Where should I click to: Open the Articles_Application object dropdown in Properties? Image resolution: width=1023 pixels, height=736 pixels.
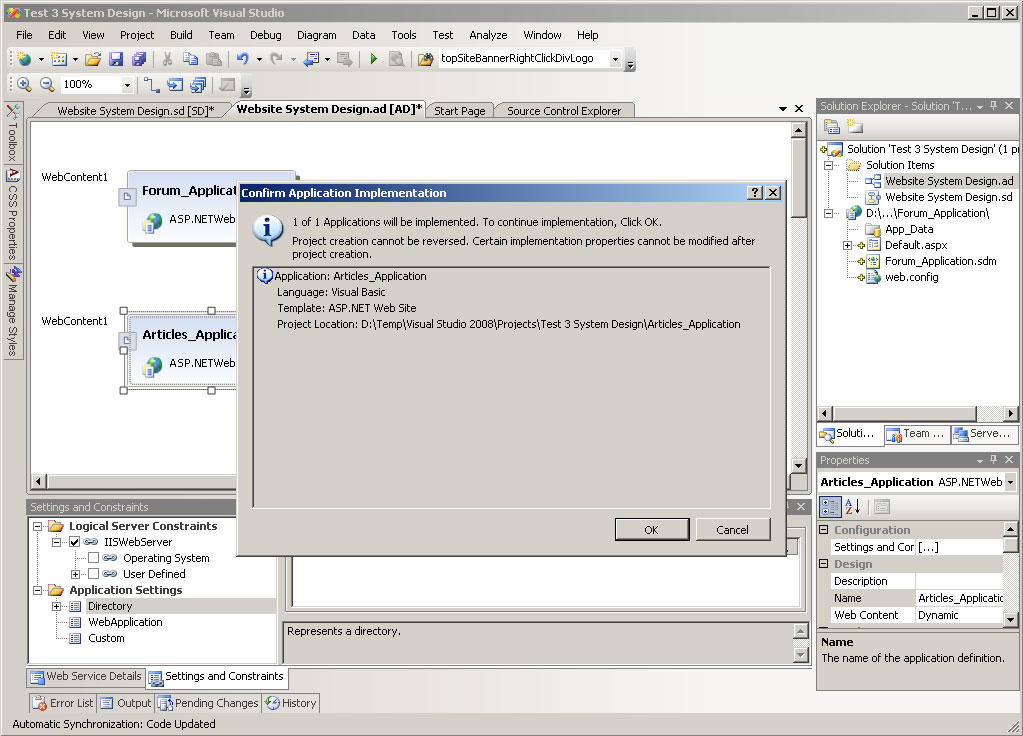click(x=1010, y=482)
